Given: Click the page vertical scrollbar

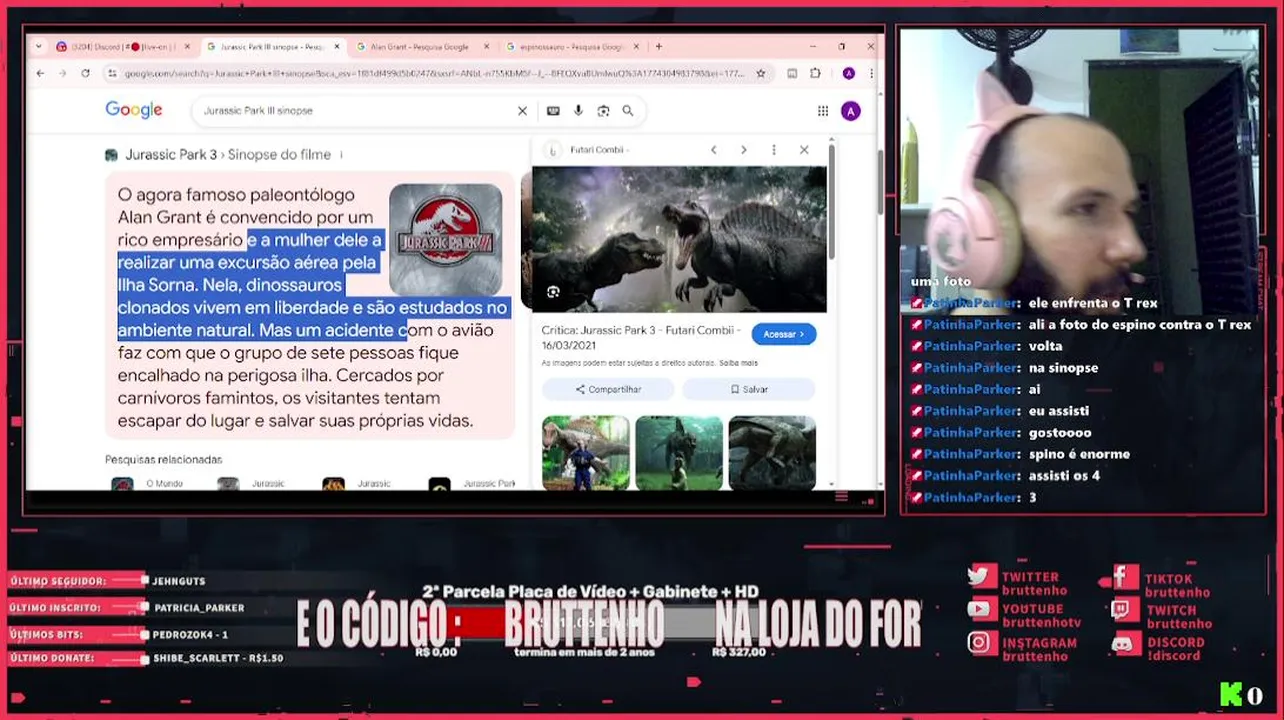Looking at the screenshot, I should point(880,181).
